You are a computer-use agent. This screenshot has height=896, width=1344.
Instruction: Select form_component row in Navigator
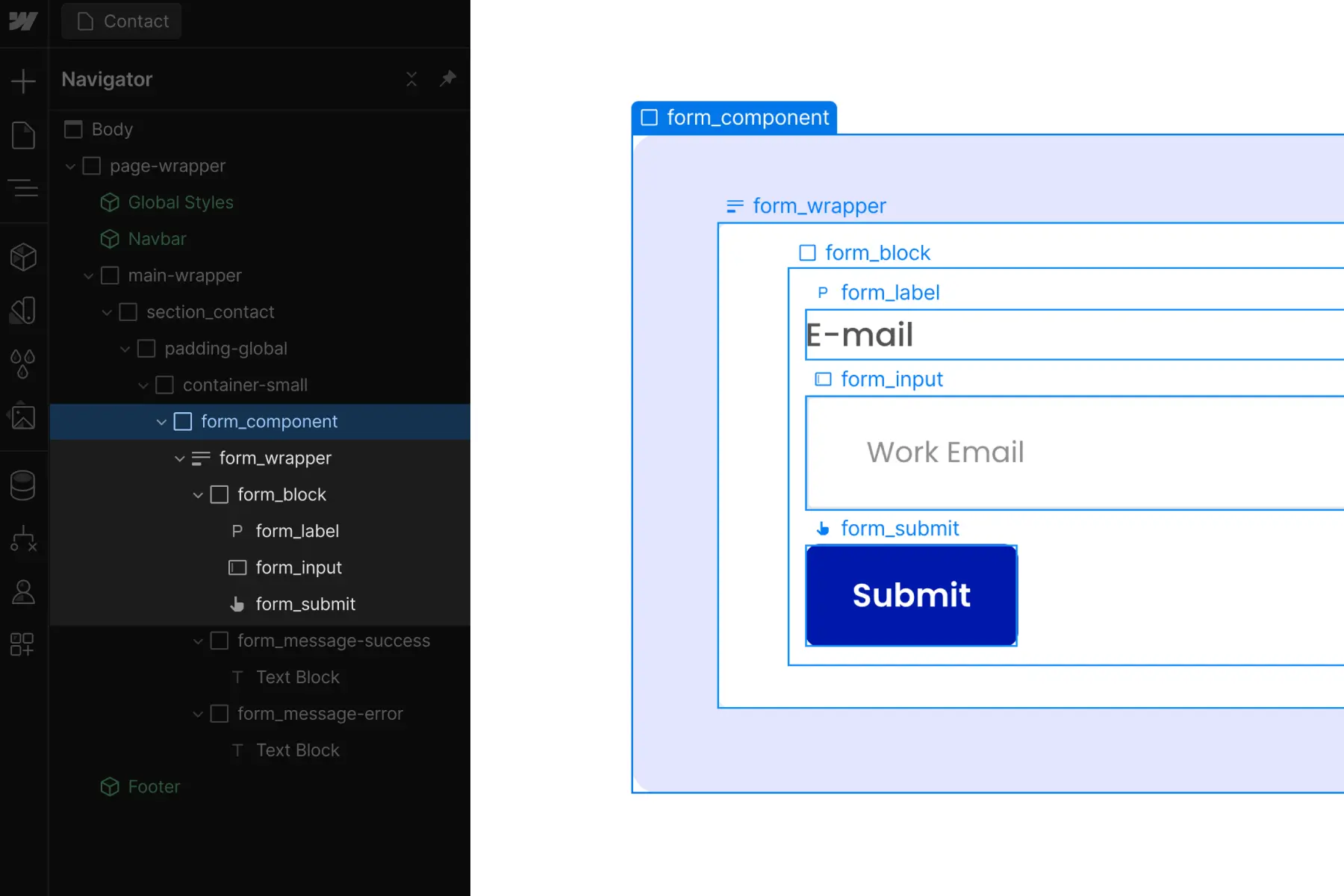pyautogui.click(x=261, y=422)
